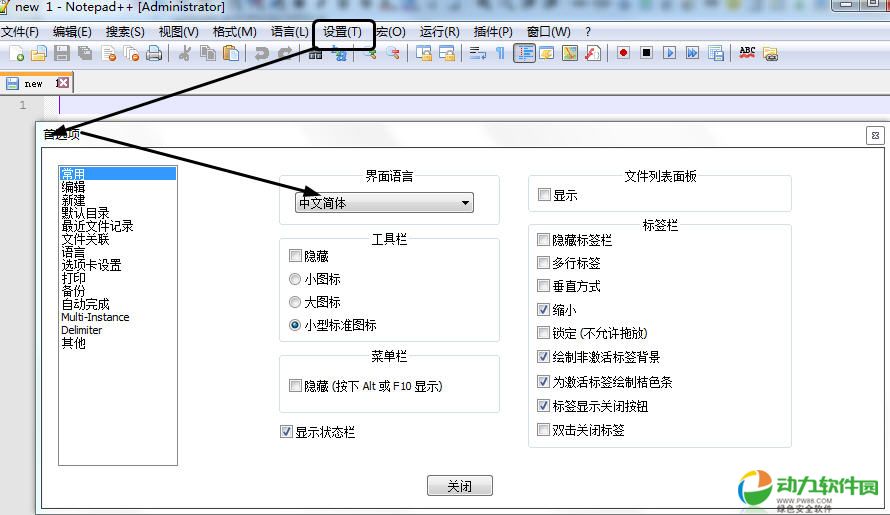Toggle the 双击关闭标签 checkbox
This screenshot has width=890, height=515.
(x=544, y=430)
